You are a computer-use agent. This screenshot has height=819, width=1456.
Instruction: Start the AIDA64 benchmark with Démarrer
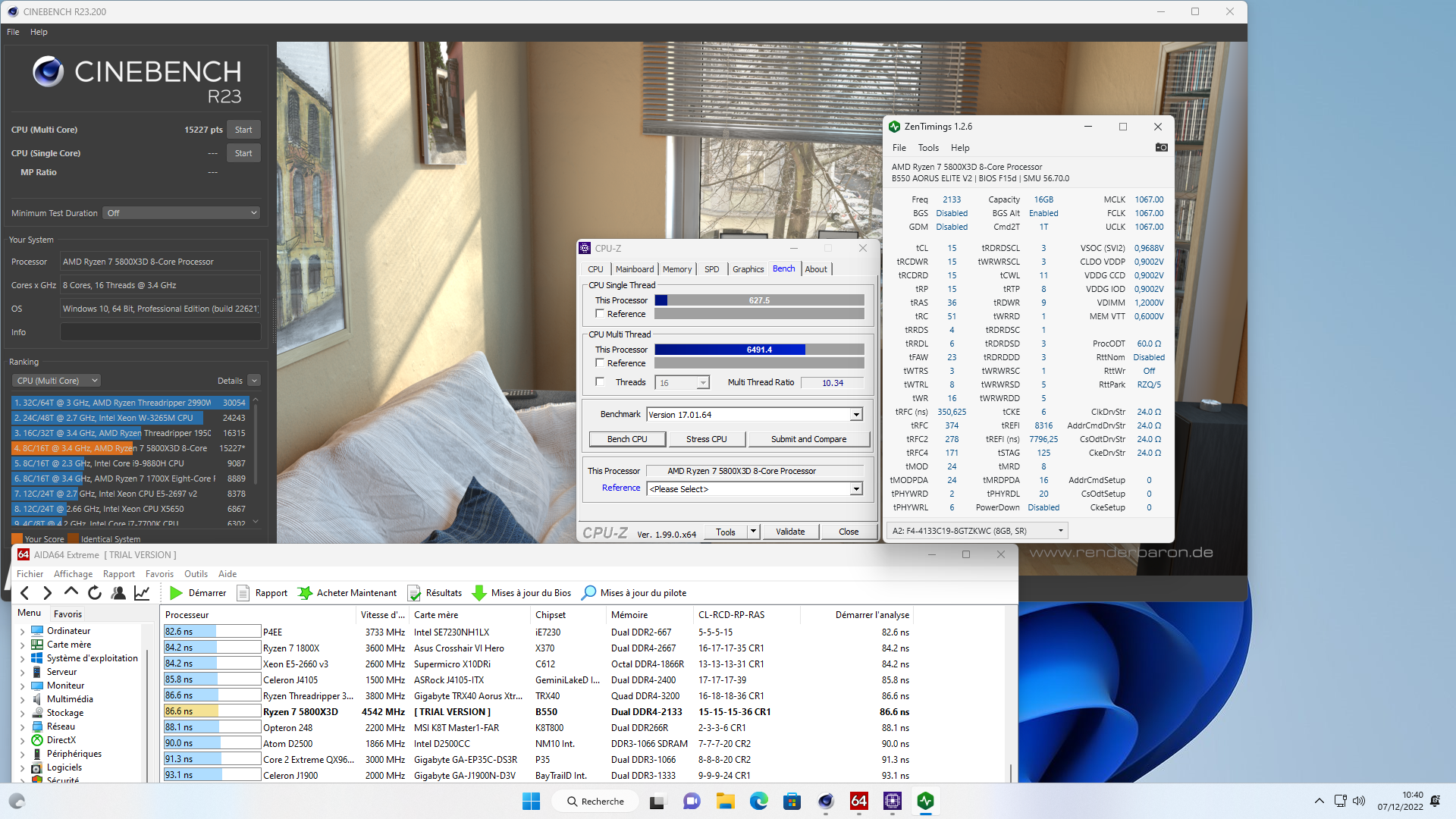click(x=198, y=593)
